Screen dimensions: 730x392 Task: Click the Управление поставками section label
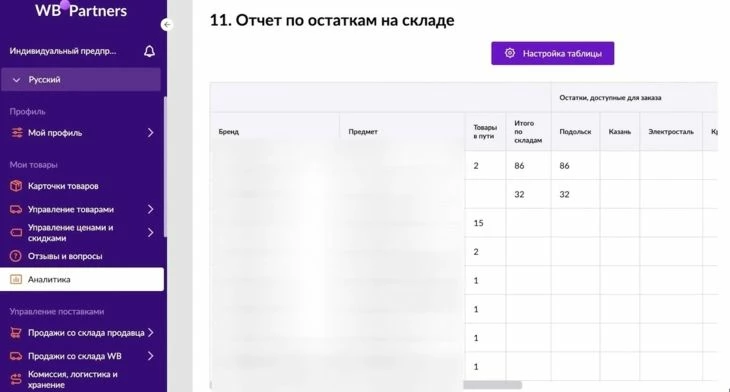[x=57, y=311]
